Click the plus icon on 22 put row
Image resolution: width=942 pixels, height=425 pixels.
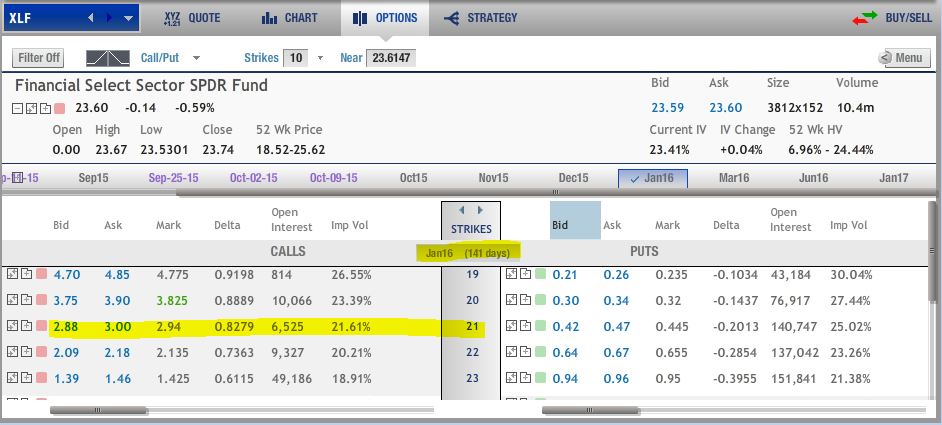pyautogui.click(x=525, y=352)
